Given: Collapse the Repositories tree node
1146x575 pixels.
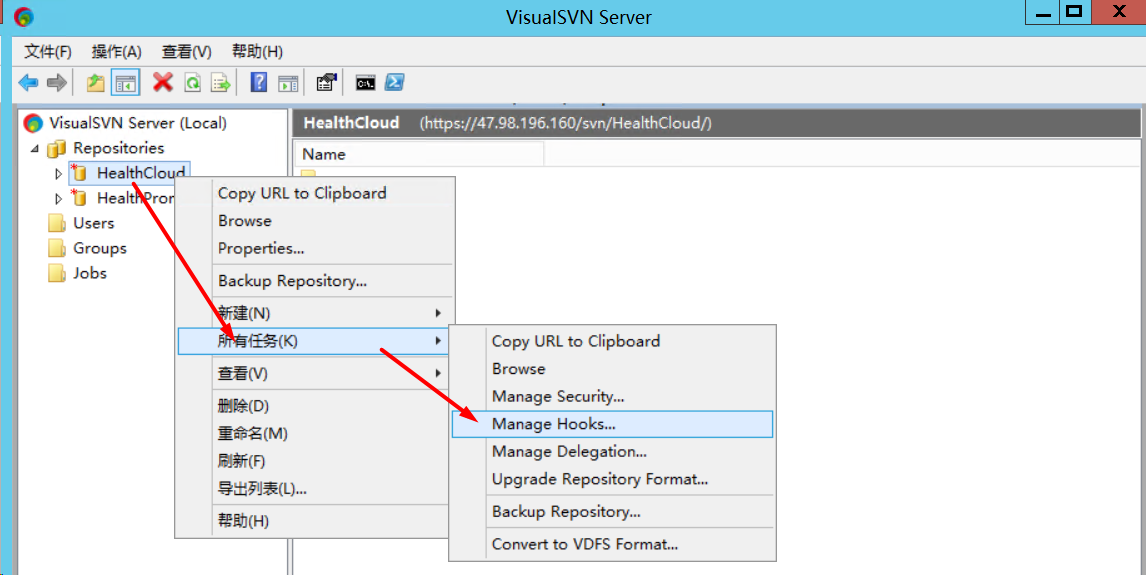Looking at the screenshot, I should 34,148.
